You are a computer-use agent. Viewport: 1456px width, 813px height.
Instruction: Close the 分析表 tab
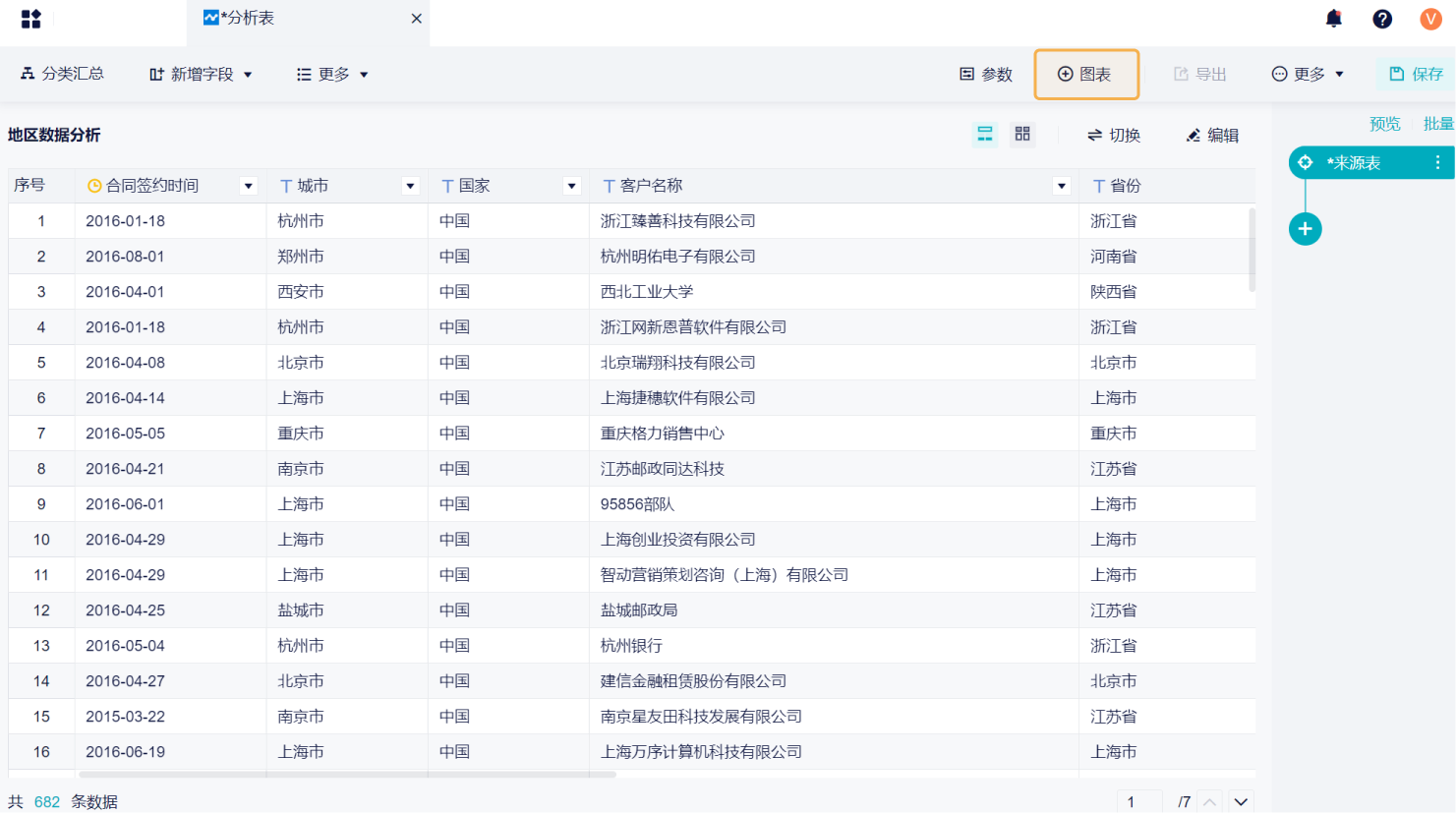417,19
